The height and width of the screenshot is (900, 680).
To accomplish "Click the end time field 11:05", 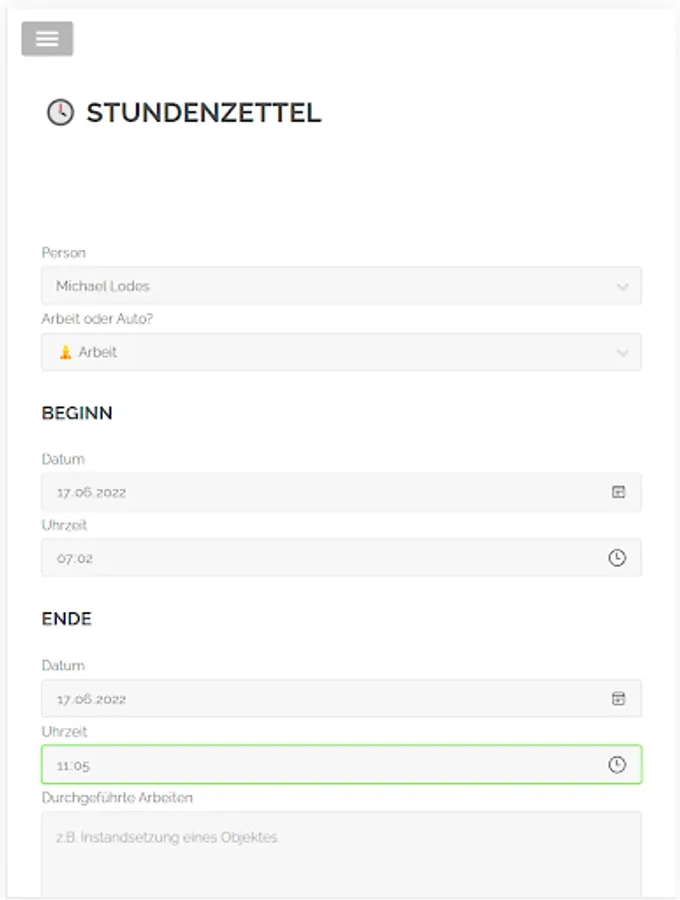I will coord(300,765).
